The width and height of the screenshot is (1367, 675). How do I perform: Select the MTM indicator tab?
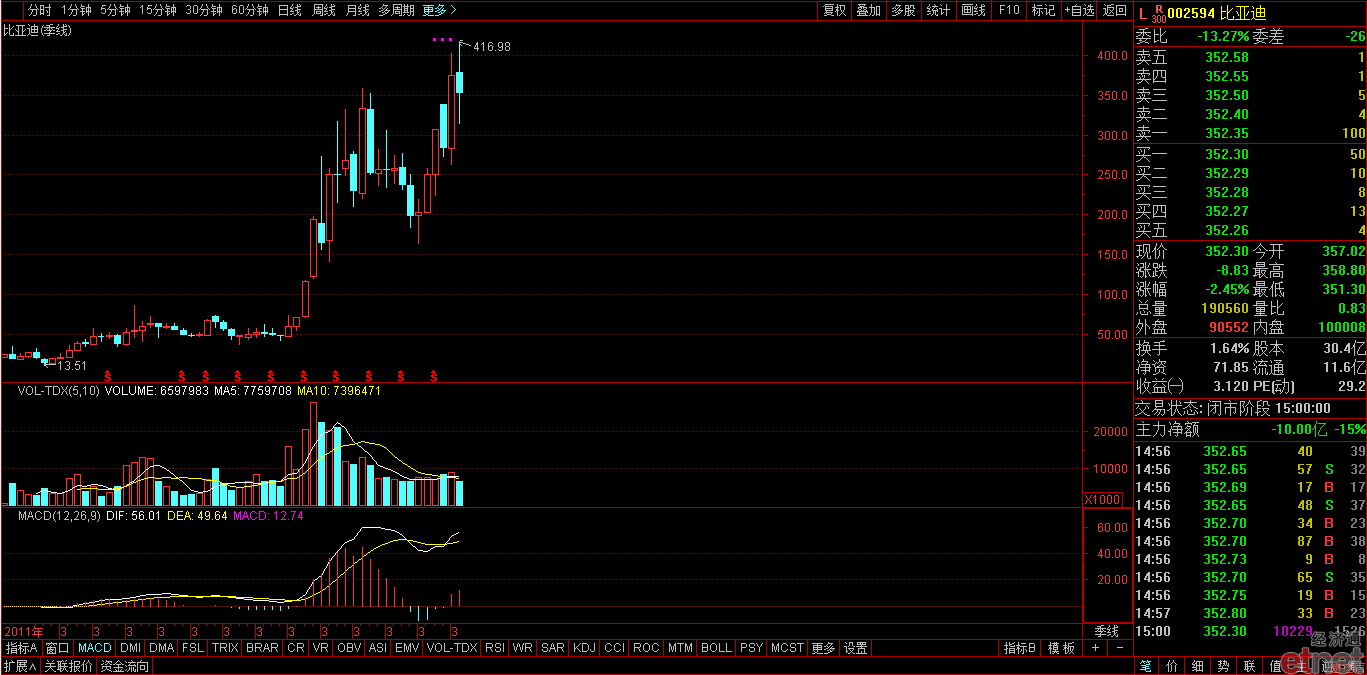coord(680,648)
